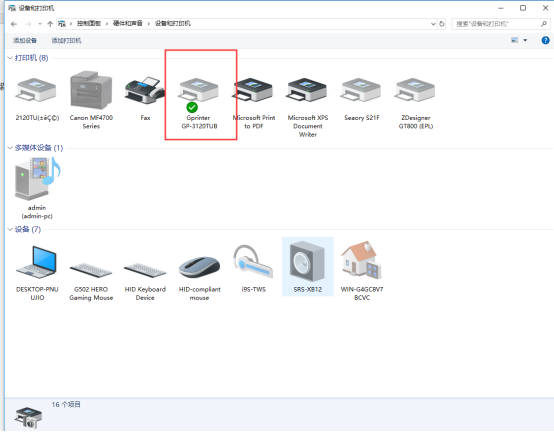The height and width of the screenshot is (432, 554).
Task: Select the Gprinter GP-3120TUB printer
Action: pyautogui.click(x=199, y=101)
